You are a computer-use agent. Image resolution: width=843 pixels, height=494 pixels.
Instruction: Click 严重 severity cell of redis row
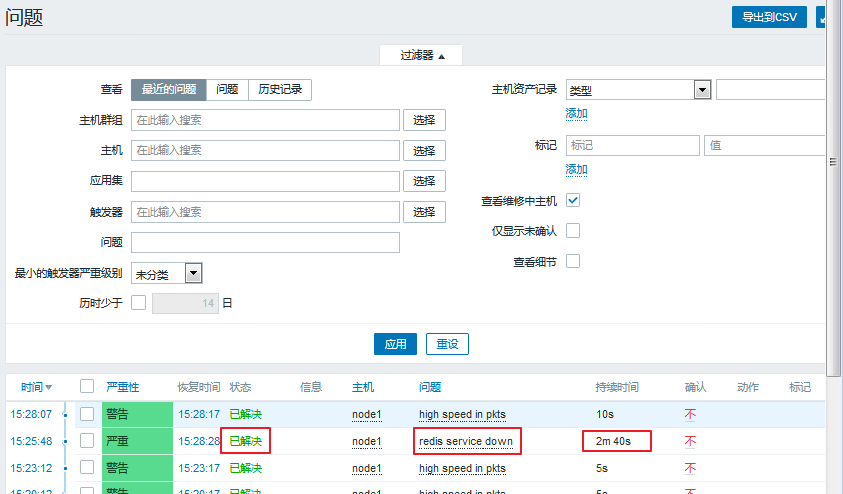138,441
